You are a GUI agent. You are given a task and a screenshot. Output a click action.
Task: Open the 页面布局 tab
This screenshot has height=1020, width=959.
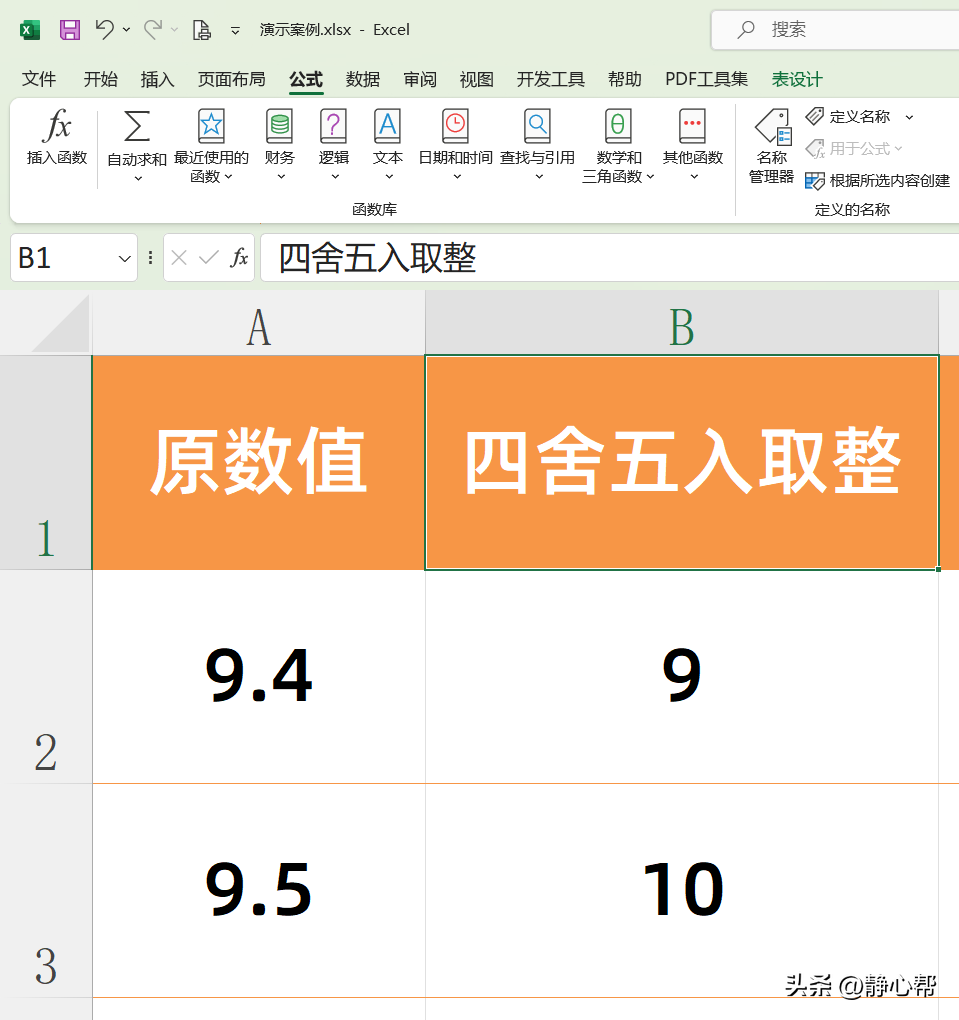[x=232, y=79]
